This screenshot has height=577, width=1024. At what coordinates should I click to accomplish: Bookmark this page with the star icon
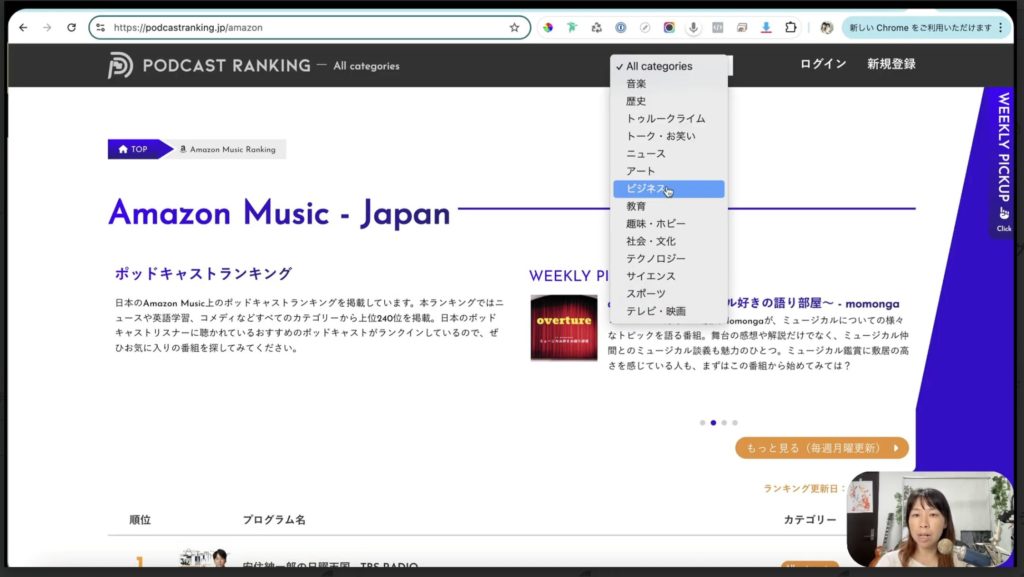(x=514, y=27)
